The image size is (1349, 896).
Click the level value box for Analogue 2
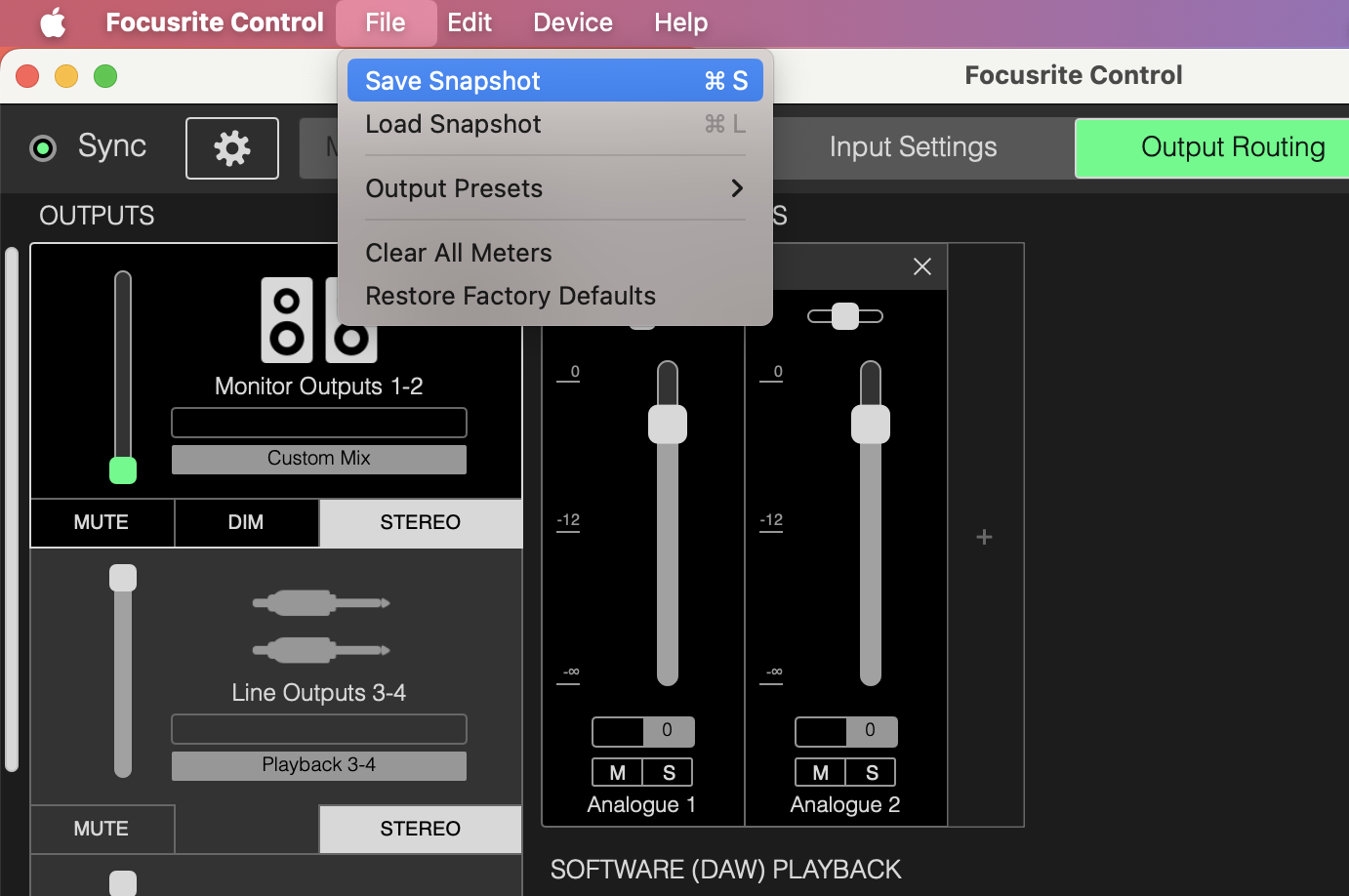pos(846,731)
